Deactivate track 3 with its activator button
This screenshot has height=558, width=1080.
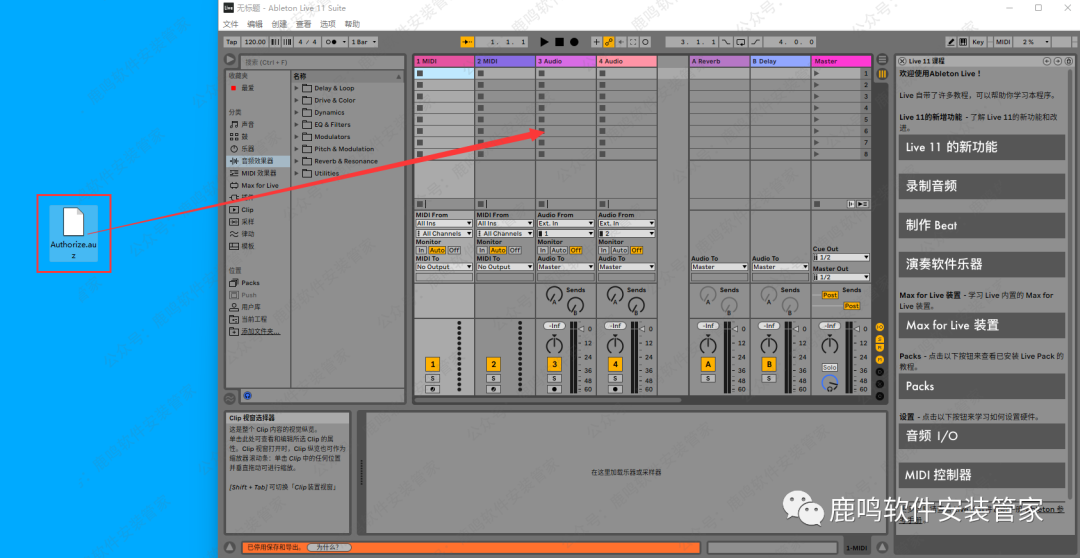(x=554, y=365)
